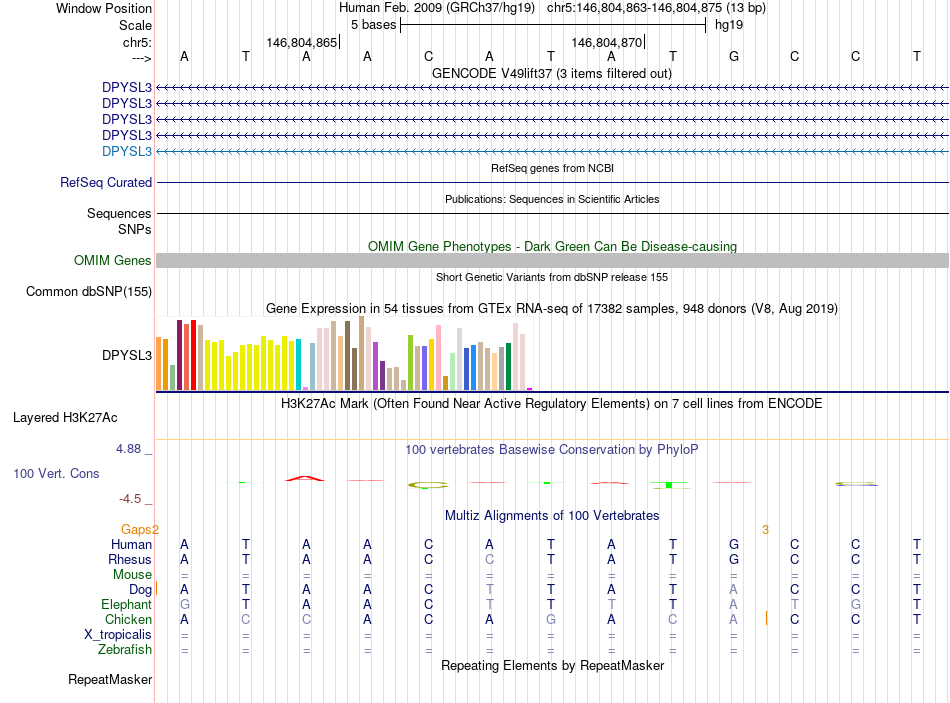Click the G base in chr5 sequence row

[734, 56]
